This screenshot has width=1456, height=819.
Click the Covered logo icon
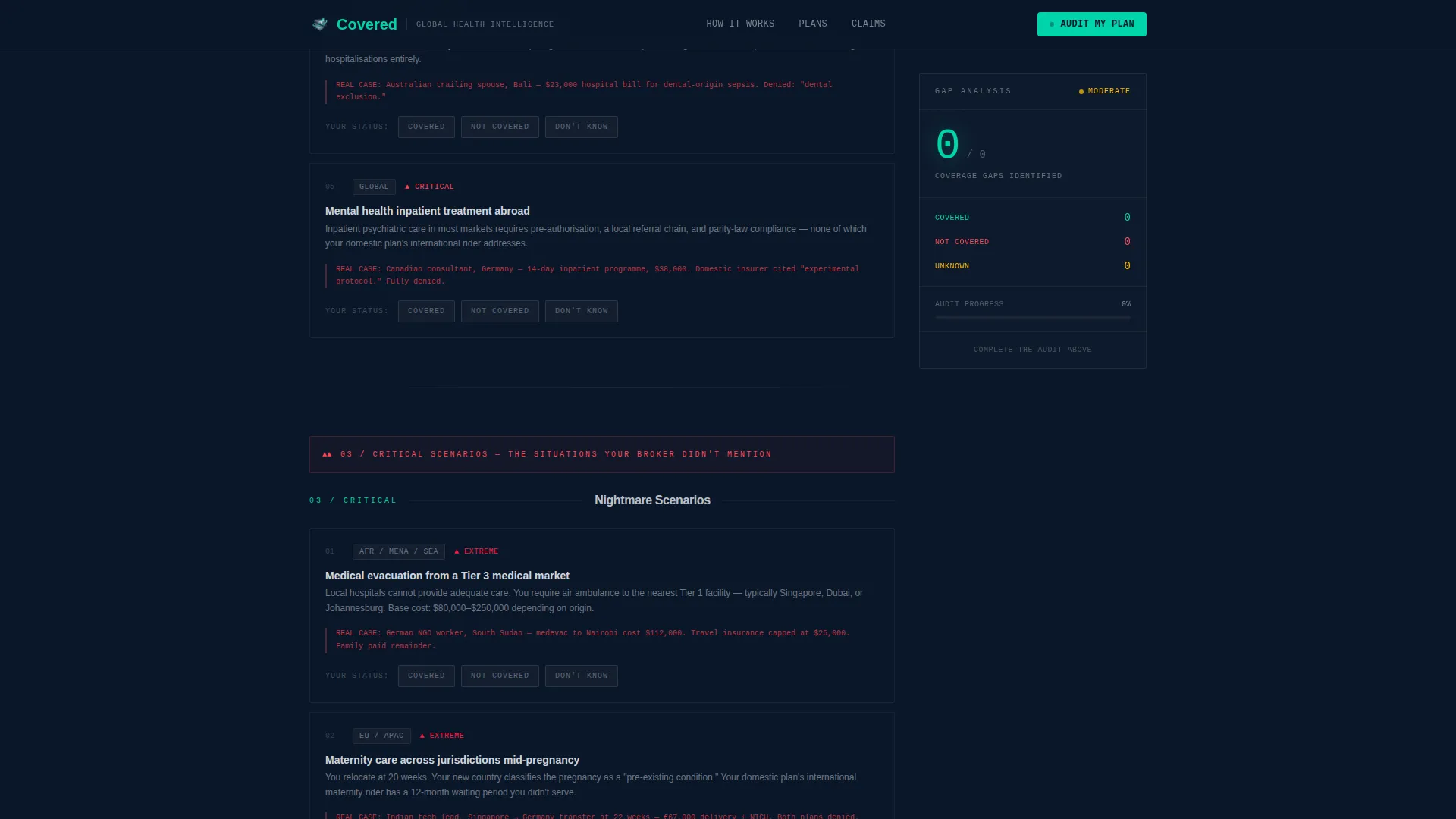[320, 24]
